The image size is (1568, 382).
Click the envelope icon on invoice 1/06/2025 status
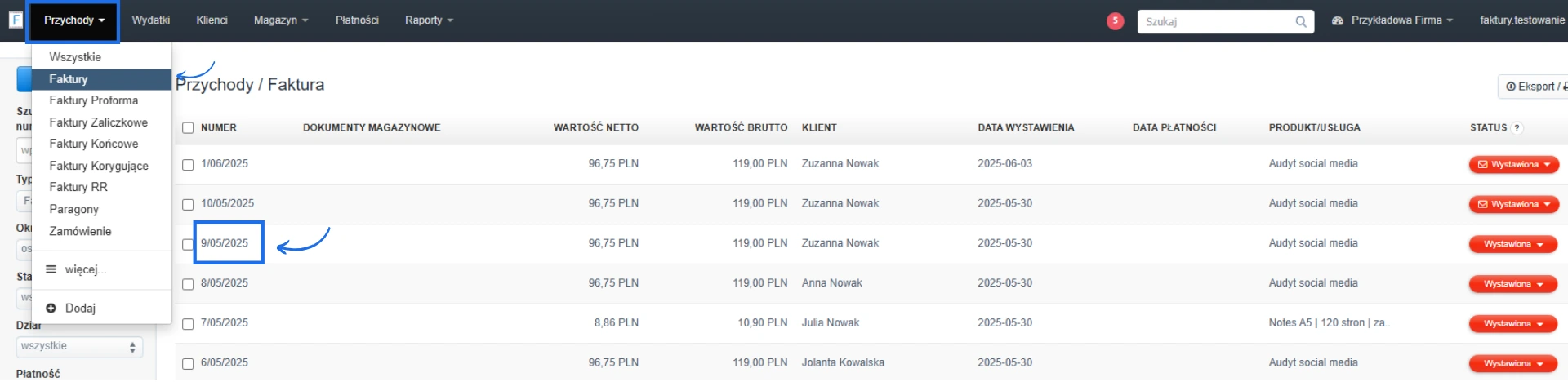coord(1483,165)
